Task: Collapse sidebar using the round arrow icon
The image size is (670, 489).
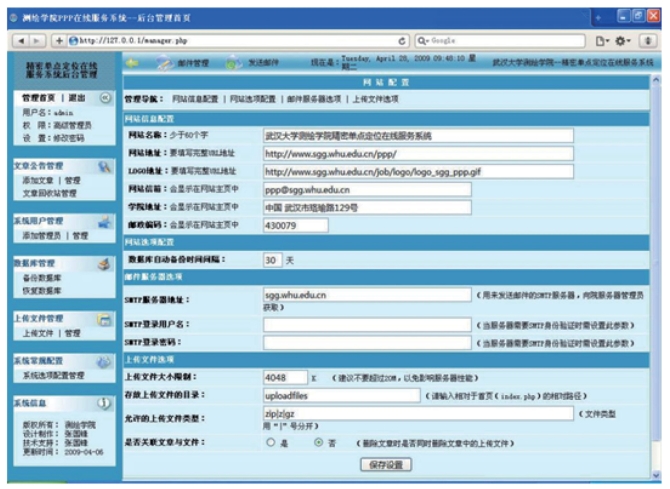Action: (x=105, y=98)
